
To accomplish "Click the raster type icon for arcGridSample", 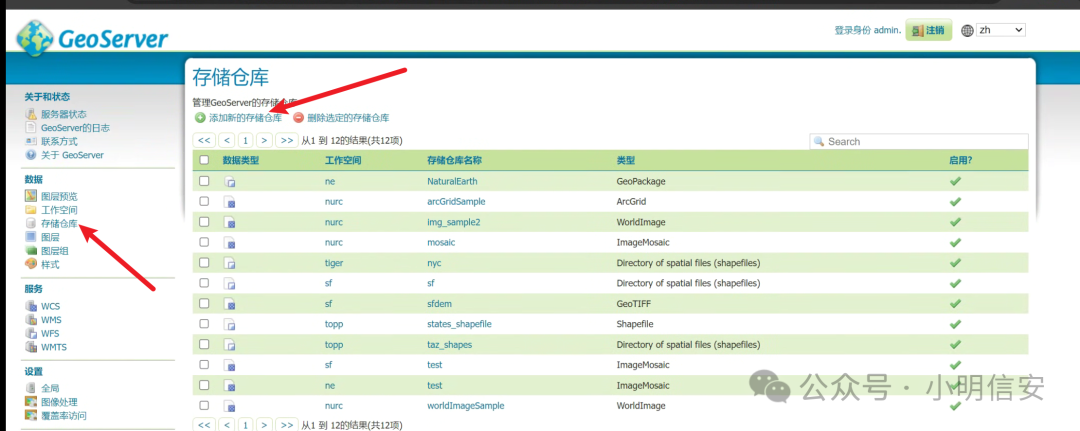I will (231, 202).
